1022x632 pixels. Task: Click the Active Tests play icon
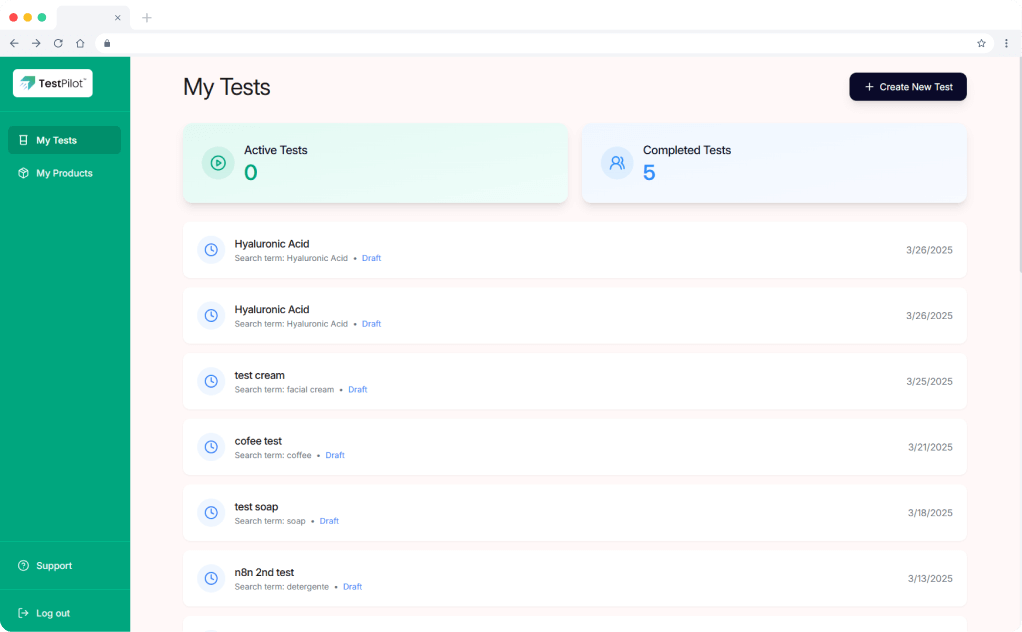(218, 163)
